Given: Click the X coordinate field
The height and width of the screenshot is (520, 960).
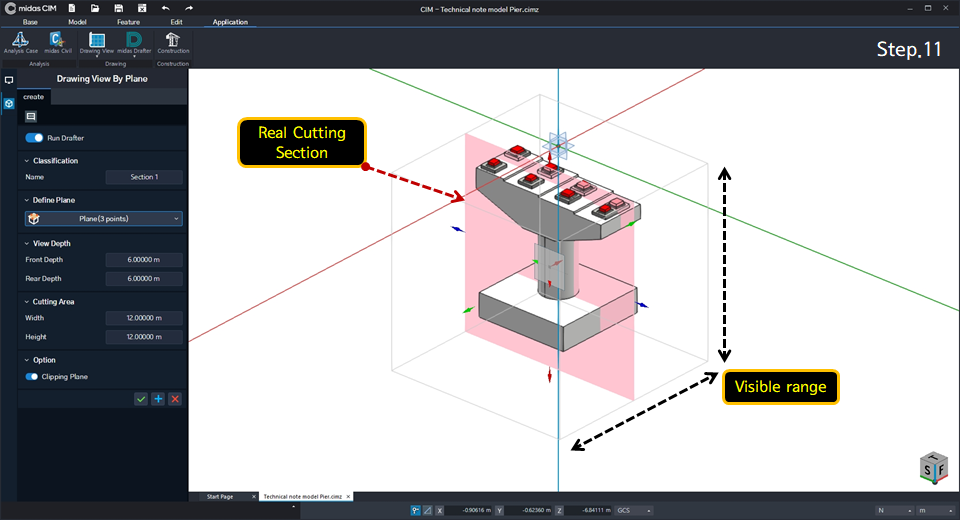Looking at the screenshot, I should [x=469, y=510].
